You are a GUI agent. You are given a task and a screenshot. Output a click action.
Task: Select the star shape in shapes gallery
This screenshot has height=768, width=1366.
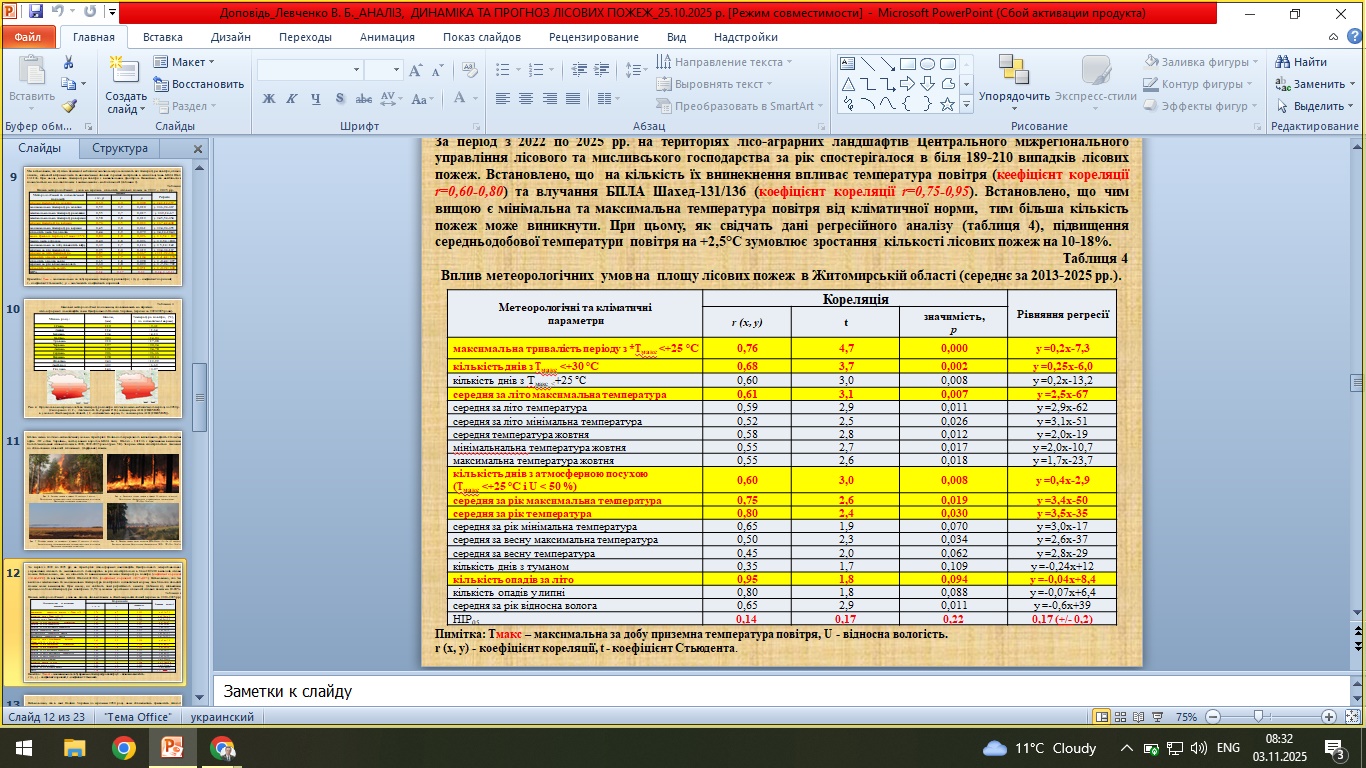[x=947, y=104]
